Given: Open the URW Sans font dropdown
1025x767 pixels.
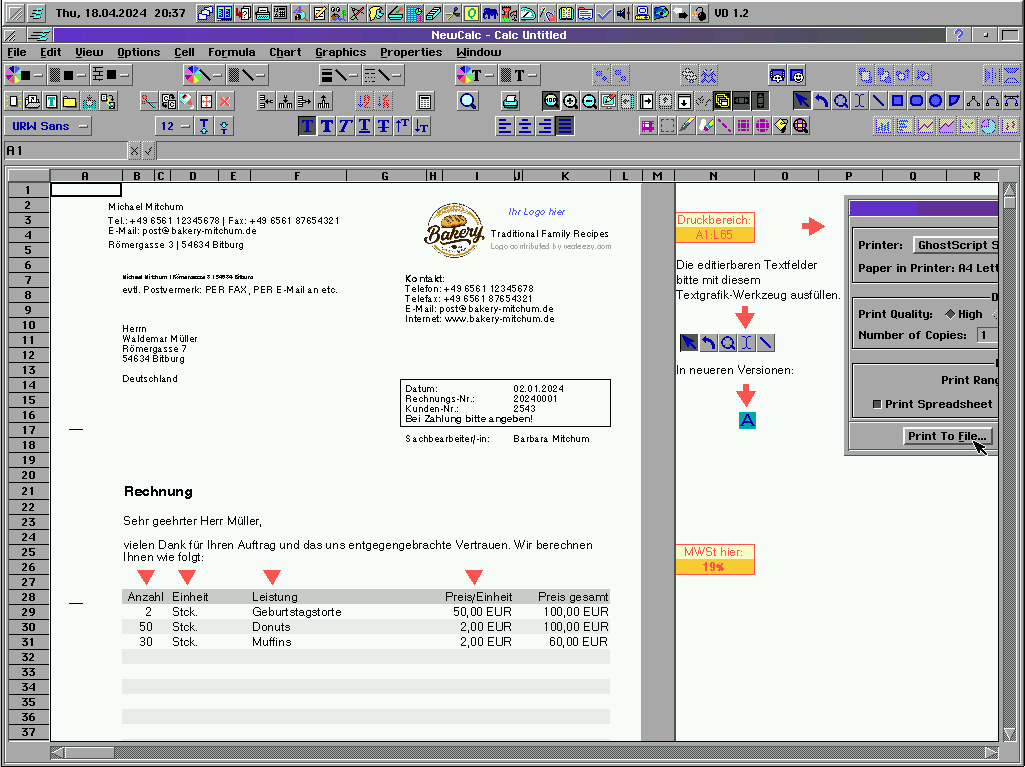Looking at the screenshot, I should pos(47,126).
